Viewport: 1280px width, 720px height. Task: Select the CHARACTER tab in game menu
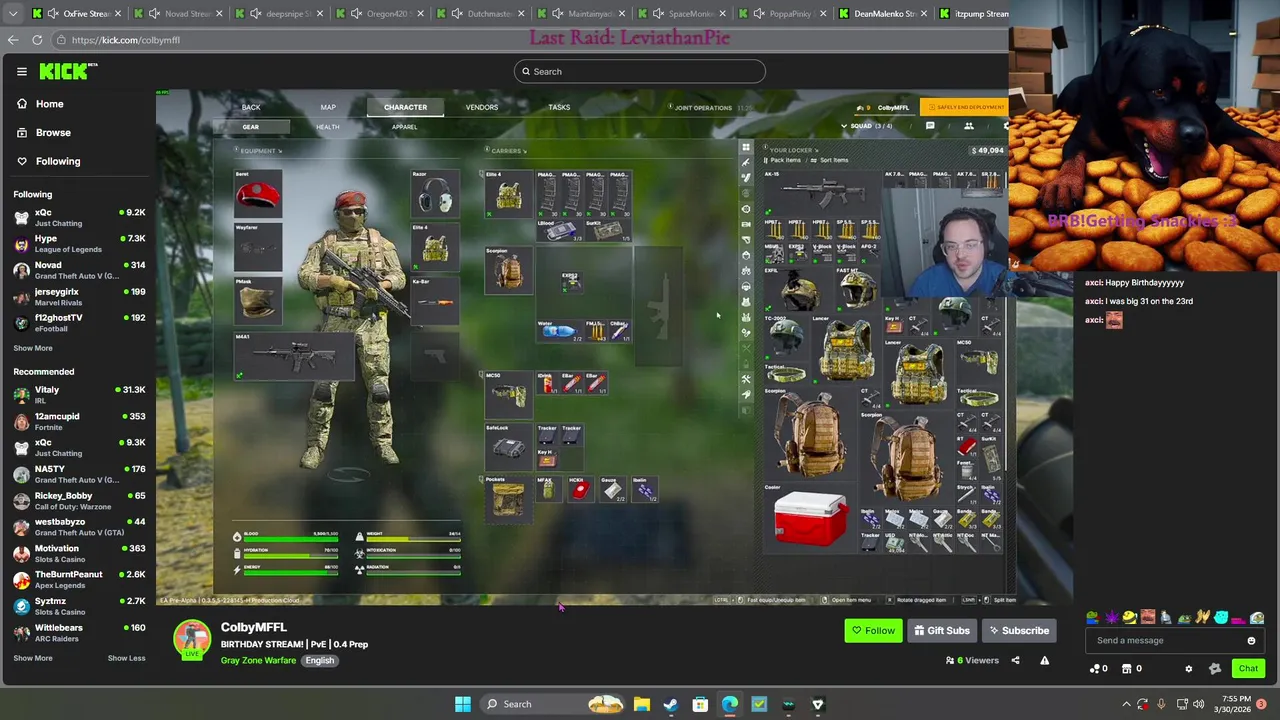405,108
